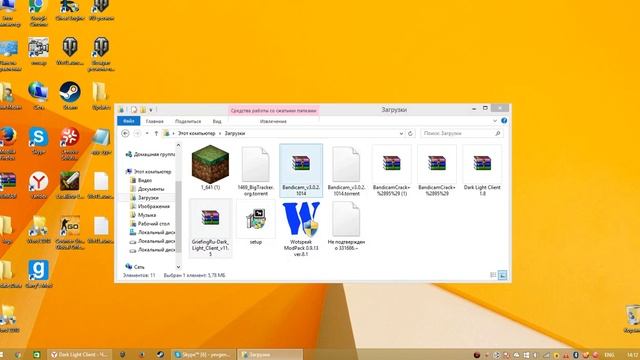Switch to large icons view in status bar
This screenshot has width=640, height=360.
click(502, 275)
